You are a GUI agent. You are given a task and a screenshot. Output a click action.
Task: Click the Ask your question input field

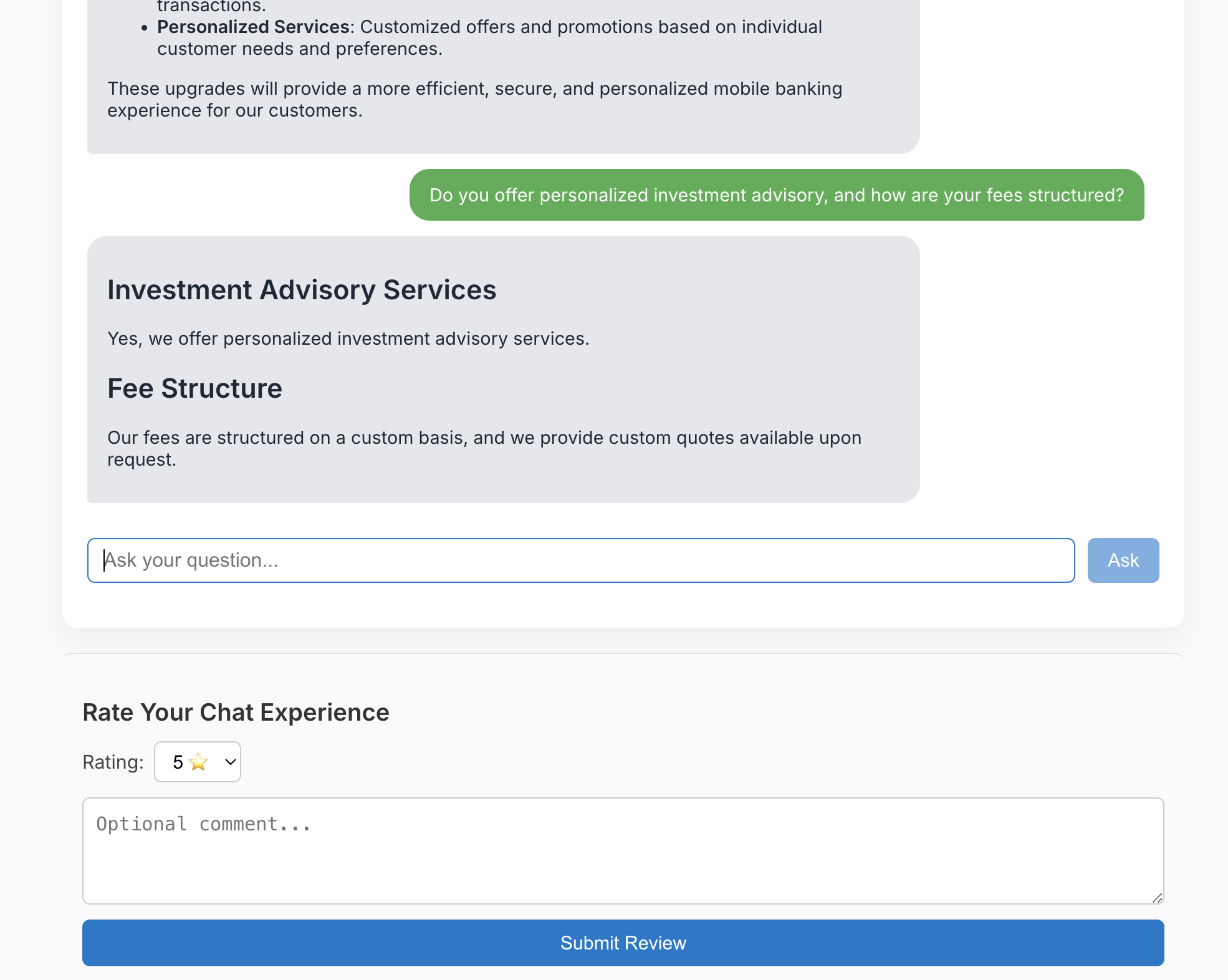(x=580, y=560)
